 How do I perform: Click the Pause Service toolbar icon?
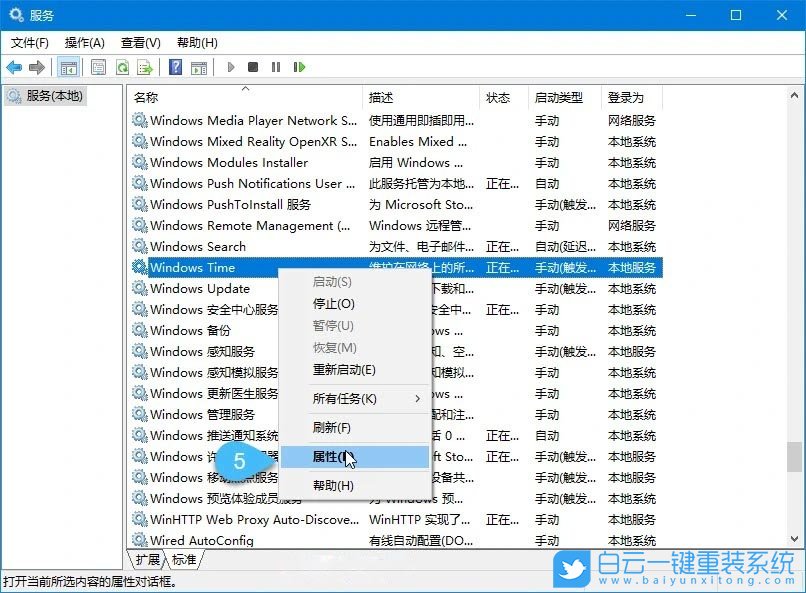click(276, 67)
